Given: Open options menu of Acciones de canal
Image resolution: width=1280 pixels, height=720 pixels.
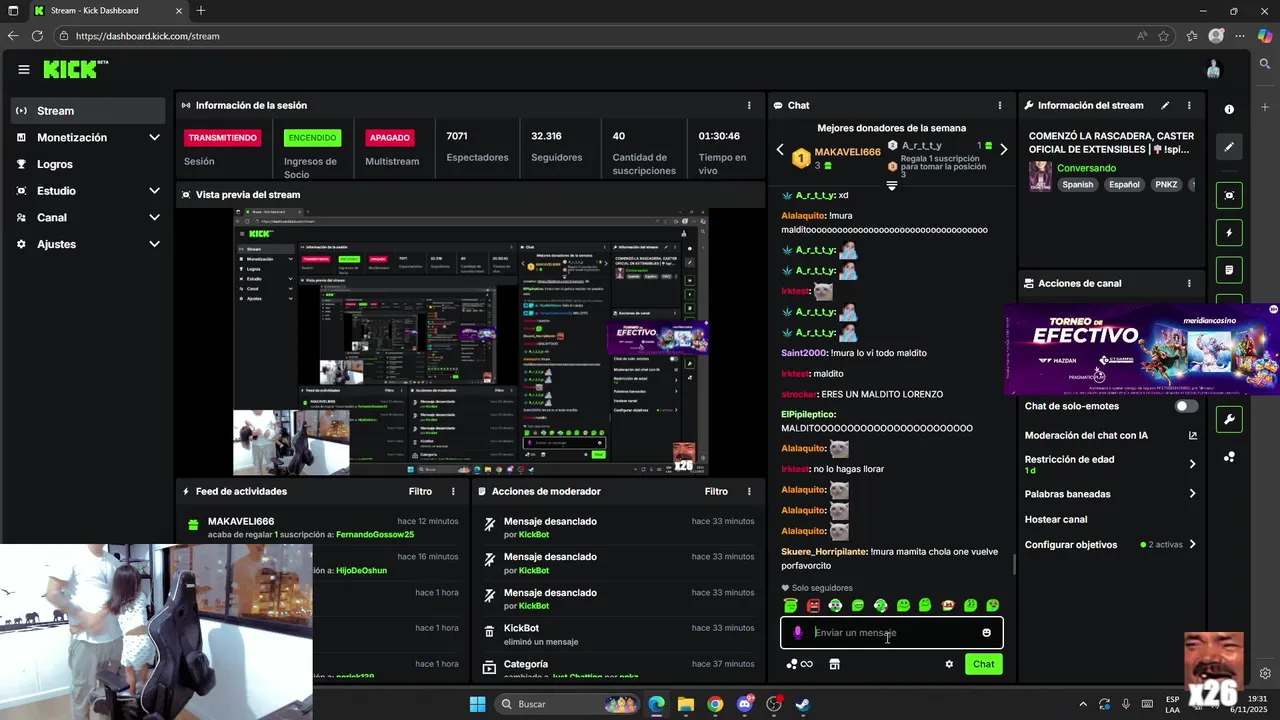Looking at the screenshot, I should pyautogui.click(x=1189, y=284).
